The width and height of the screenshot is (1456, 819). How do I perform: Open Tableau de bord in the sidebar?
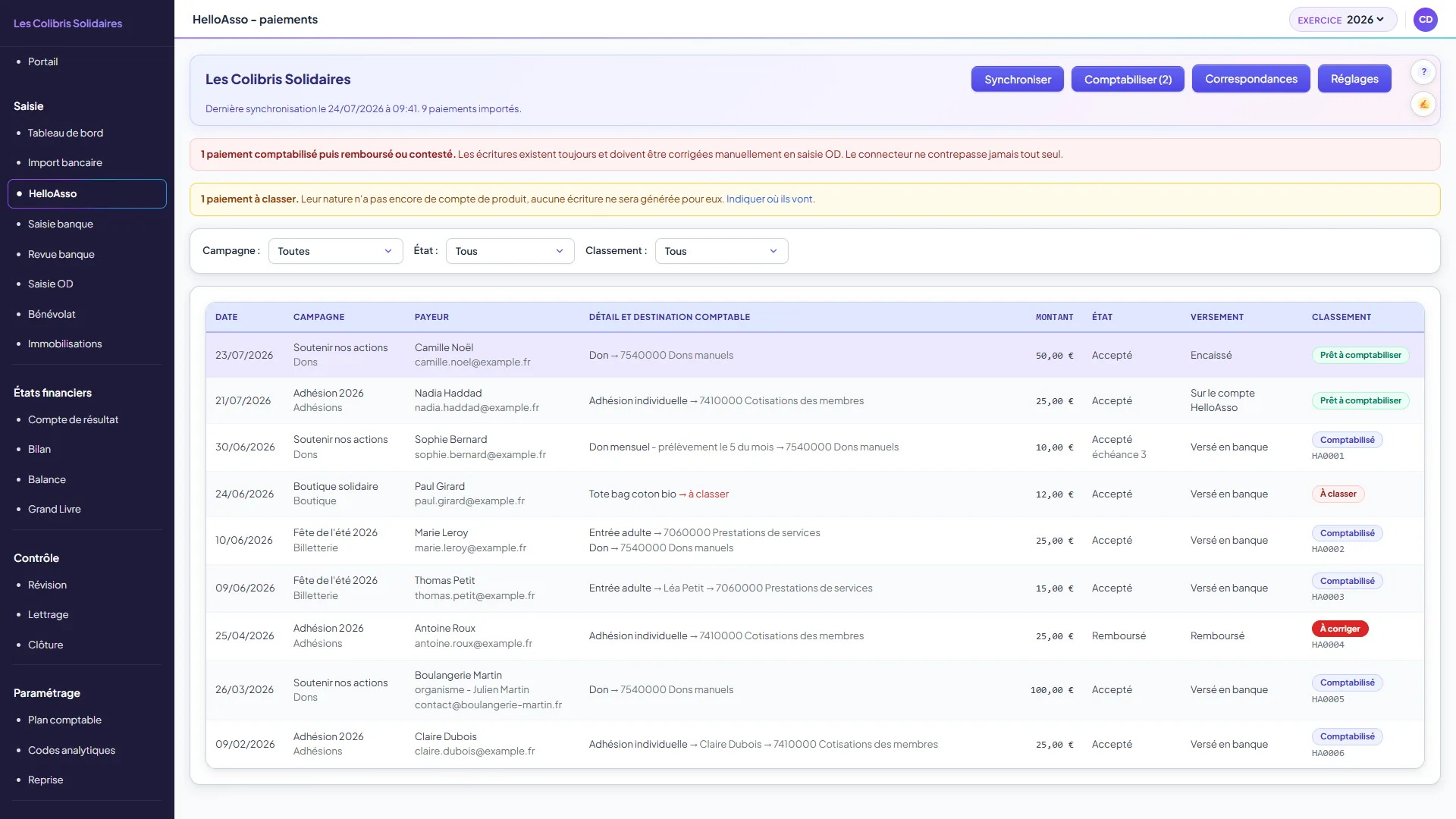click(65, 133)
